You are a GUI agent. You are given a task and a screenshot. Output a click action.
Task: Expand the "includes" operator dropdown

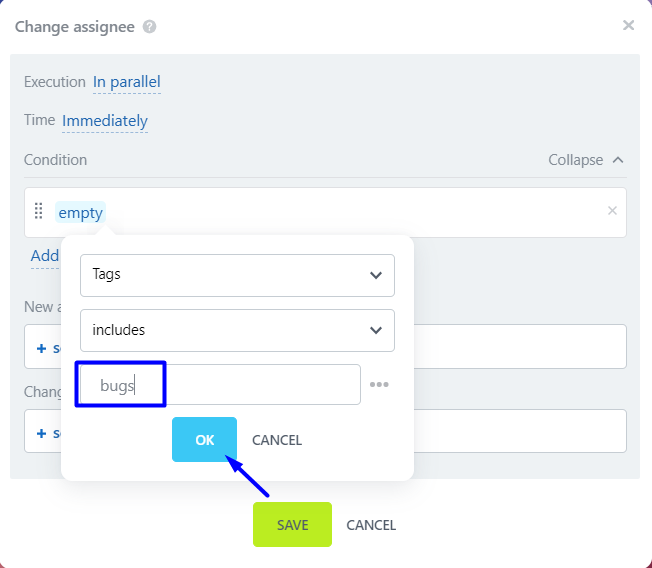pyautogui.click(x=237, y=330)
